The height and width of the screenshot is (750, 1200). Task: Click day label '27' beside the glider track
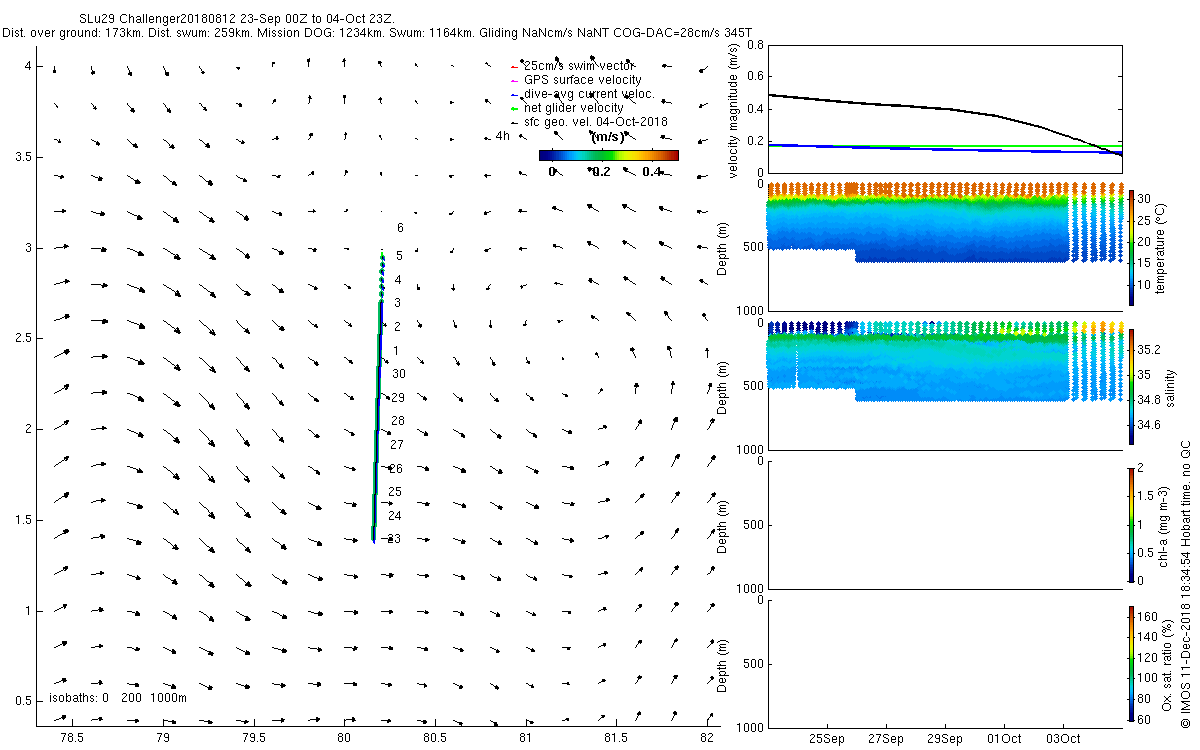point(396,445)
